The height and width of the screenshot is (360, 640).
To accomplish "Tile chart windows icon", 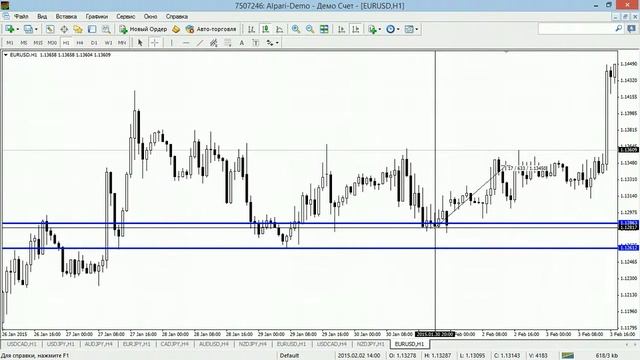I will (x=324, y=29).
